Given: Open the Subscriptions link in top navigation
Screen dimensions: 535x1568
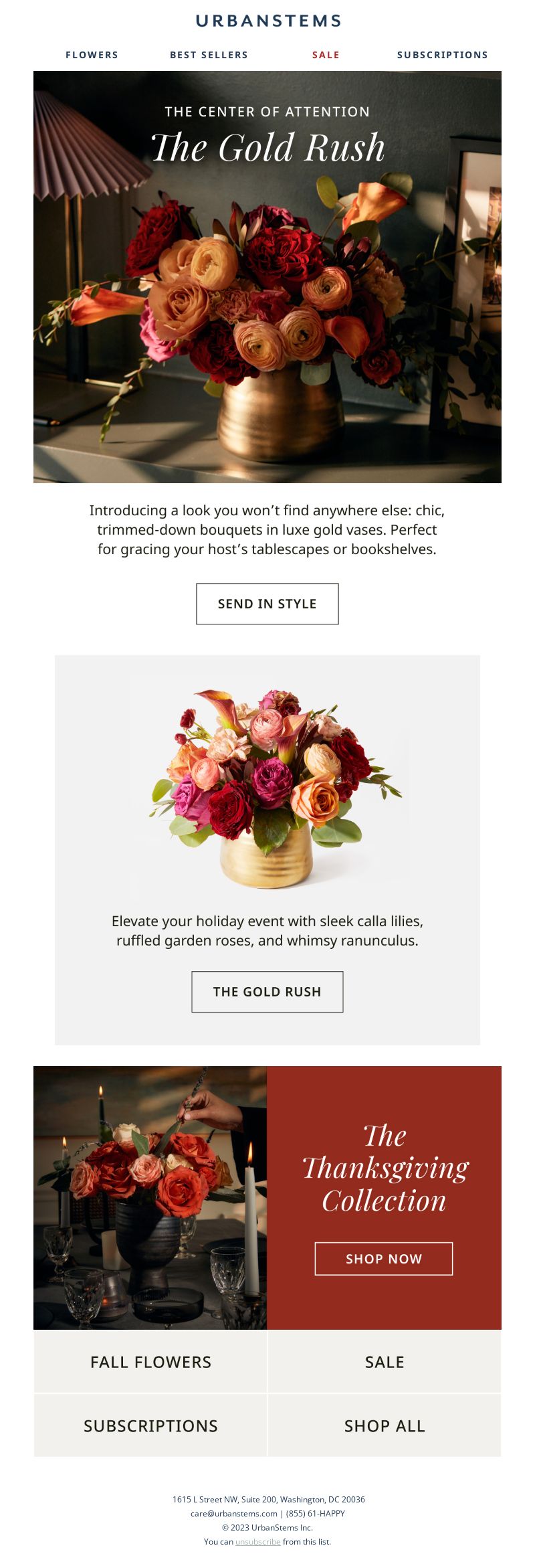Looking at the screenshot, I should pos(443,55).
